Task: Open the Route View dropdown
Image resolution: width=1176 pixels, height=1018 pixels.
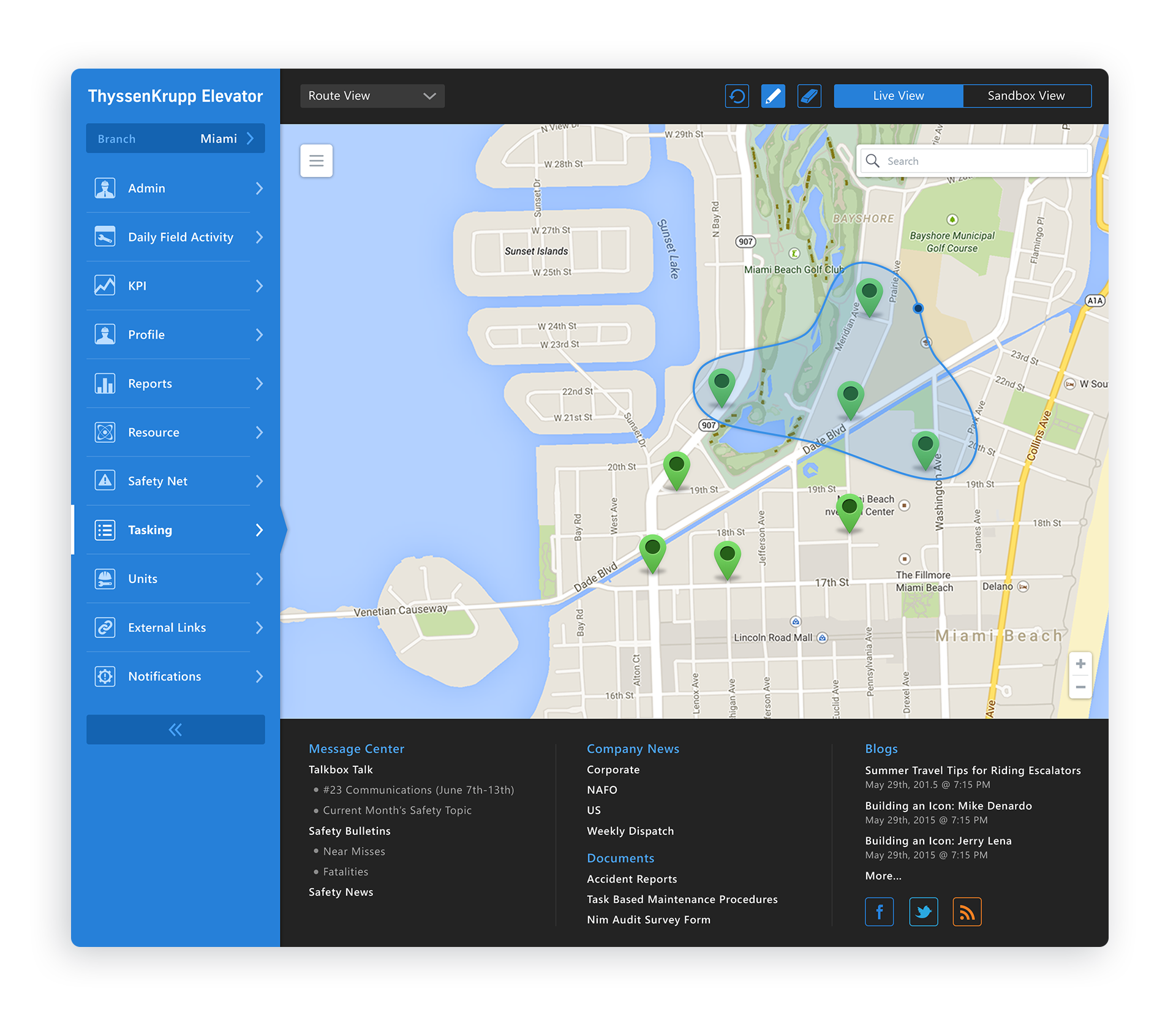Action: (x=372, y=96)
